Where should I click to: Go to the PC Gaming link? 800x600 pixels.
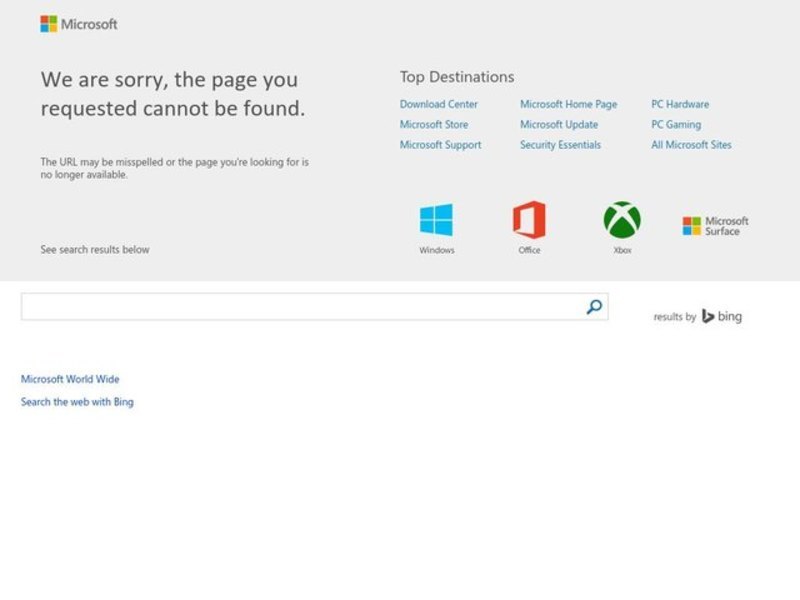676,125
